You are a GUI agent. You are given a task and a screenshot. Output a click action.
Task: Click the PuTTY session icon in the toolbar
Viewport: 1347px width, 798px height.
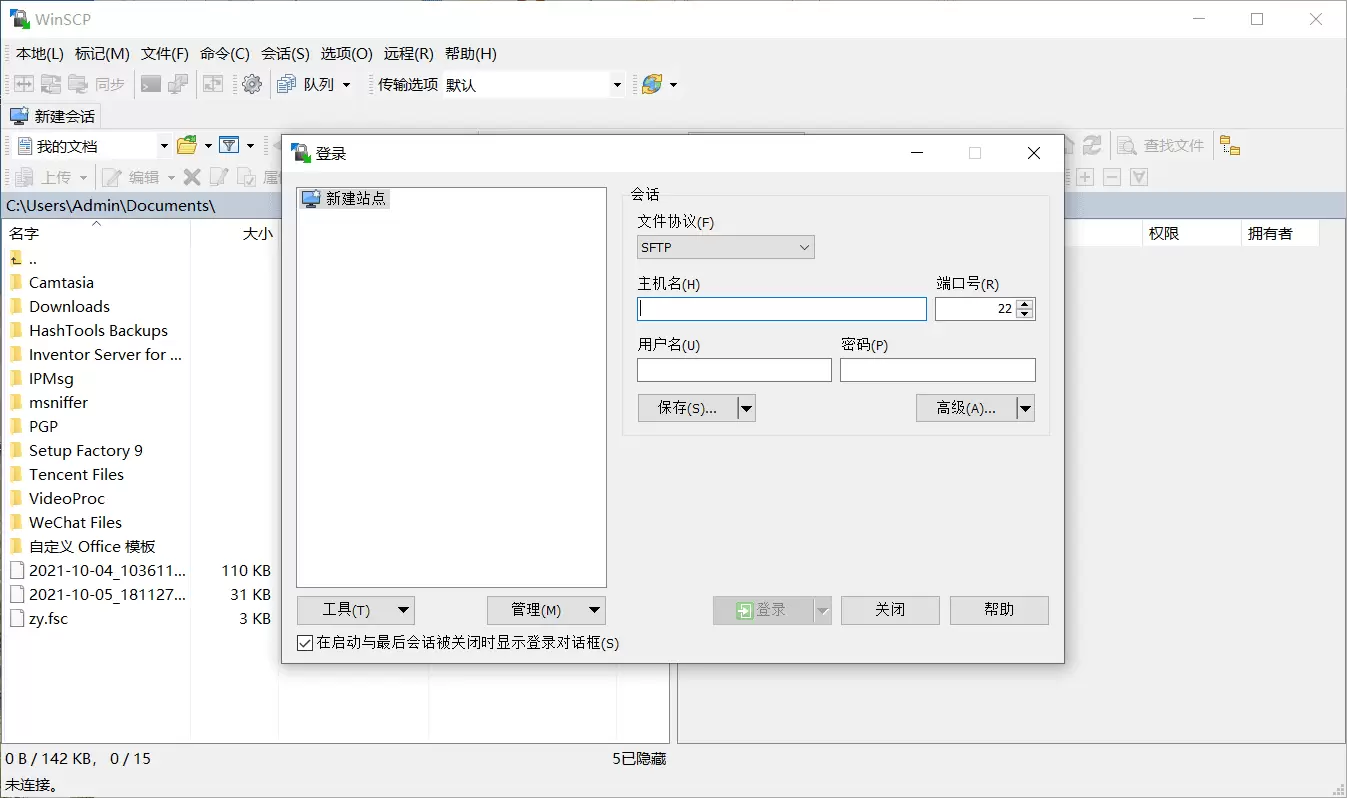pyautogui.click(x=179, y=85)
